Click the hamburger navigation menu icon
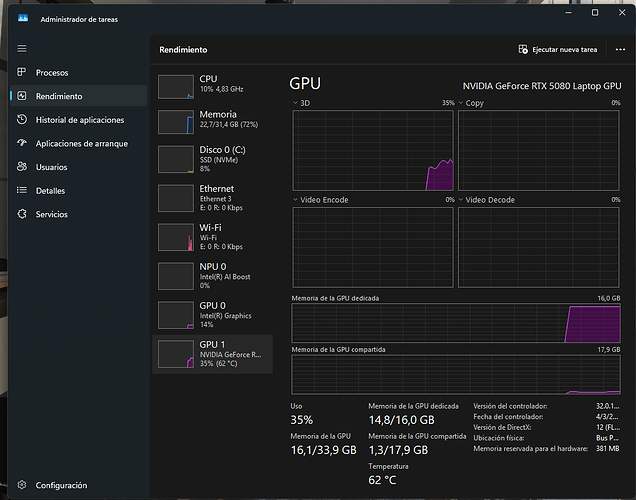 [x=22, y=48]
